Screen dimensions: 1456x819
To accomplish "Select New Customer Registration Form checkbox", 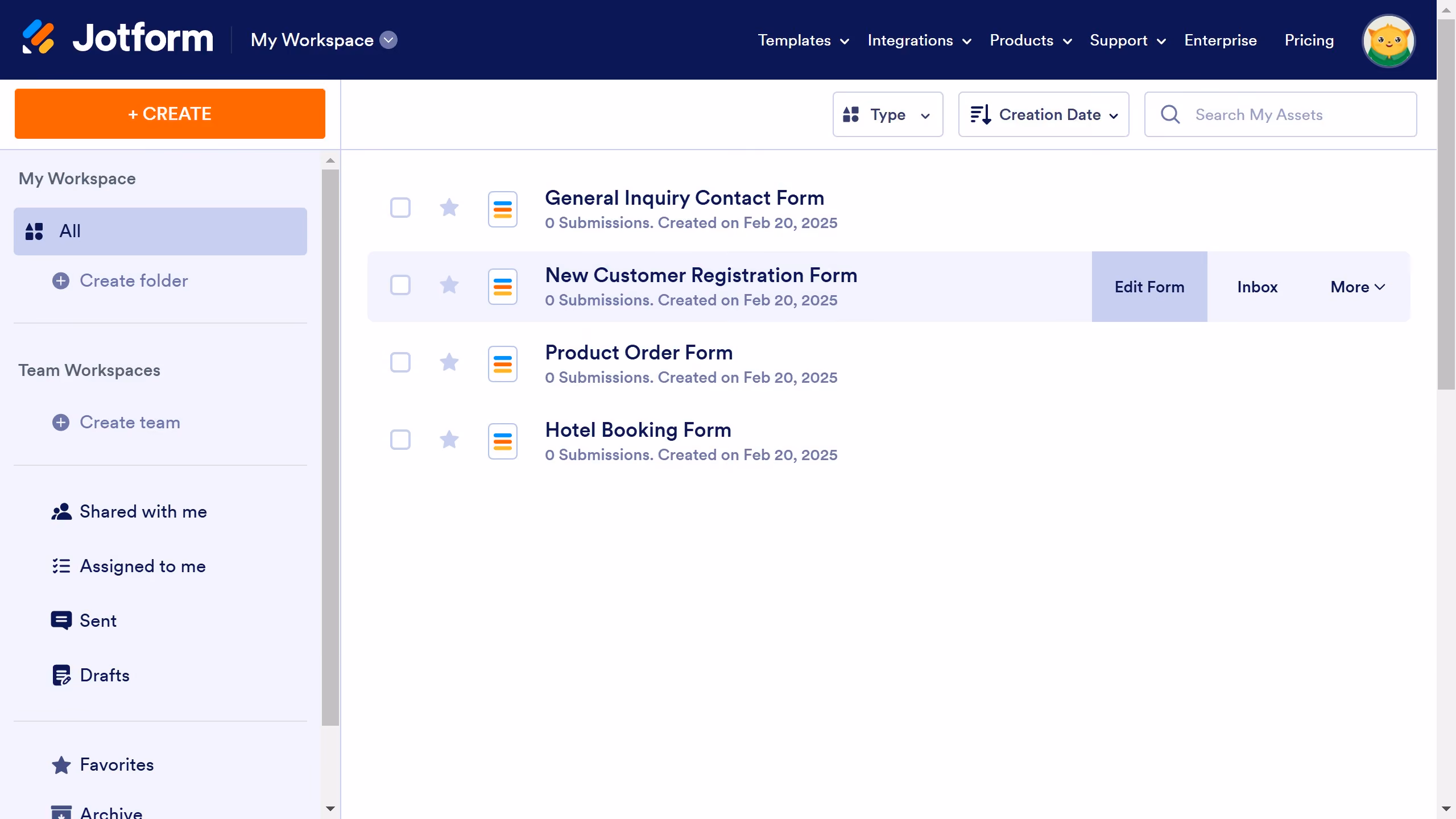I will coord(400,285).
